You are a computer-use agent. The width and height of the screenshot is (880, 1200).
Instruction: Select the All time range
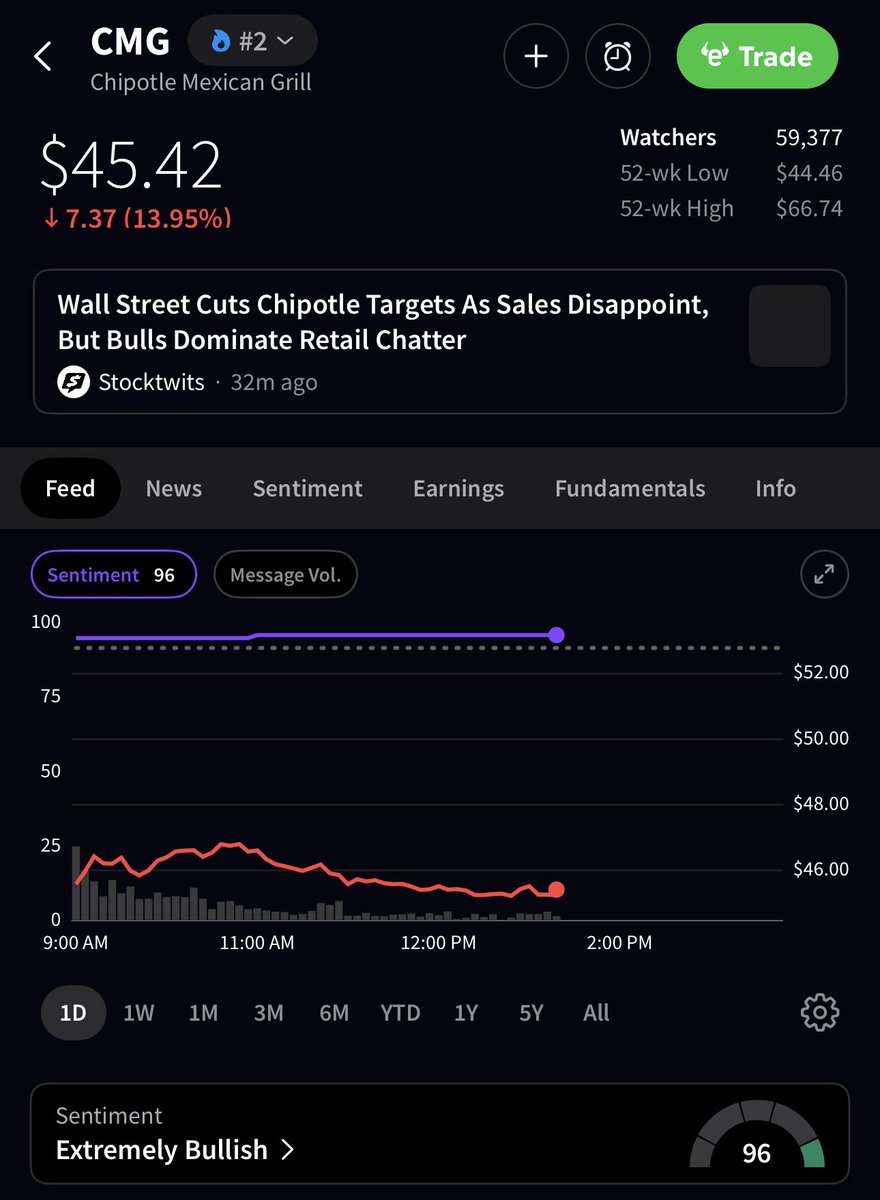596,1013
